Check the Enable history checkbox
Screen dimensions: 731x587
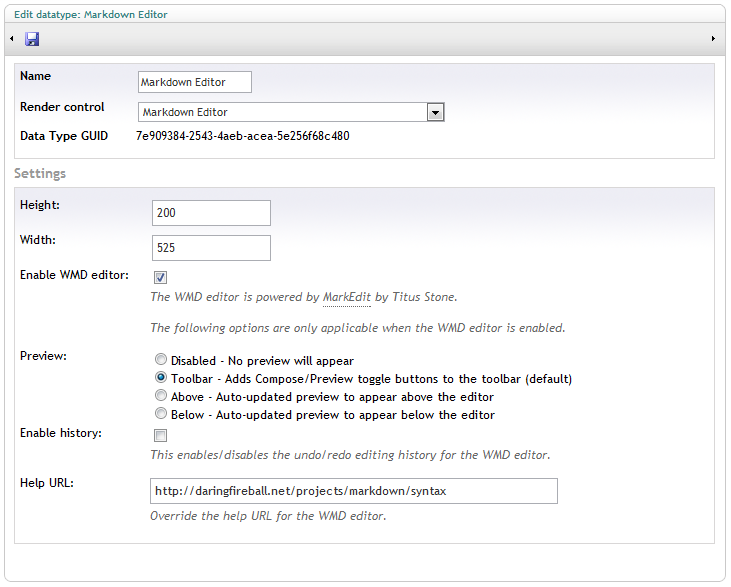(160, 435)
